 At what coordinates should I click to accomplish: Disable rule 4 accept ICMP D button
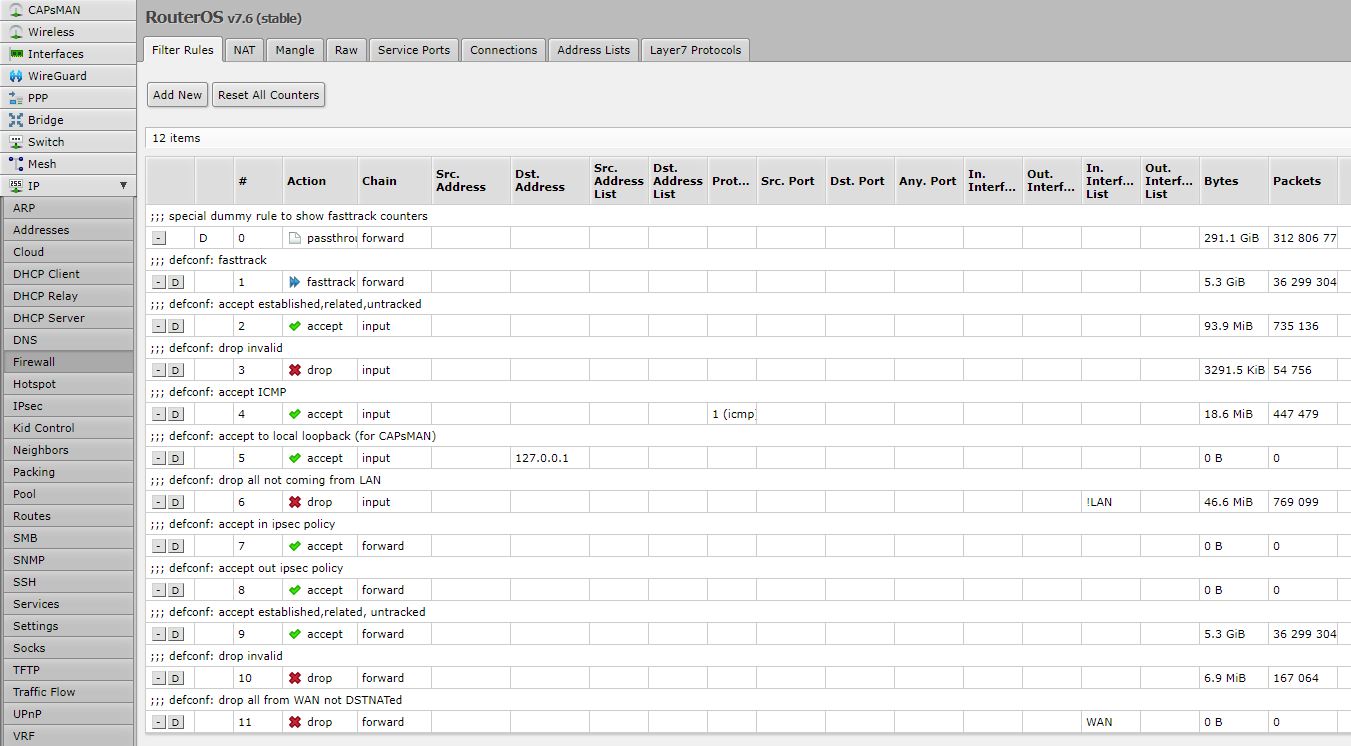tap(175, 414)
